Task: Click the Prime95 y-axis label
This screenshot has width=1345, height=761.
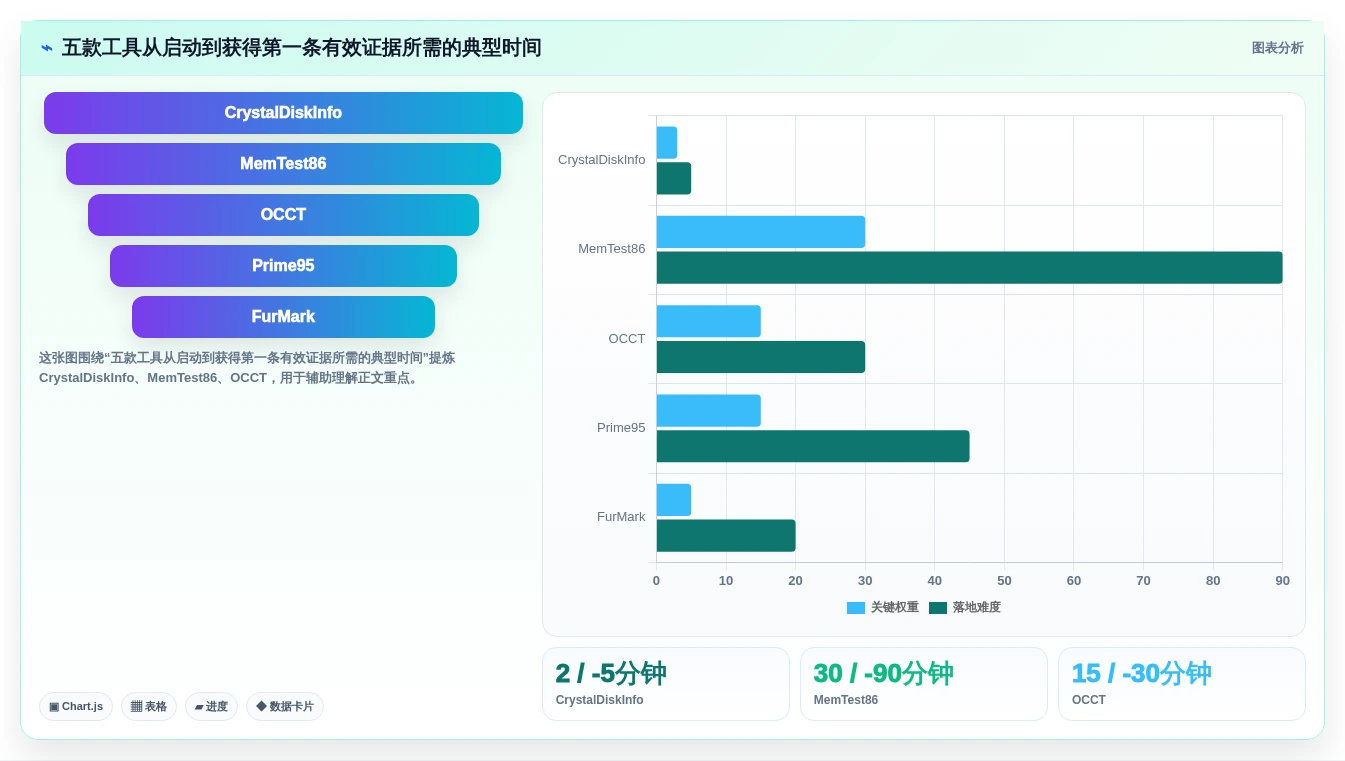Action: pos(621,428)
